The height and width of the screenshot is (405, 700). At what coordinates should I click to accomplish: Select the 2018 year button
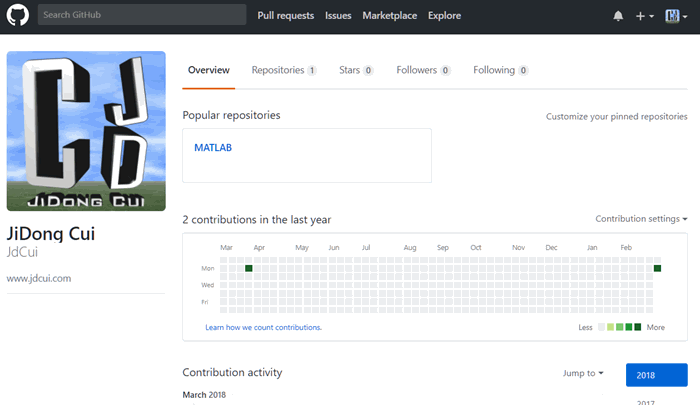(x=657, y=375)
